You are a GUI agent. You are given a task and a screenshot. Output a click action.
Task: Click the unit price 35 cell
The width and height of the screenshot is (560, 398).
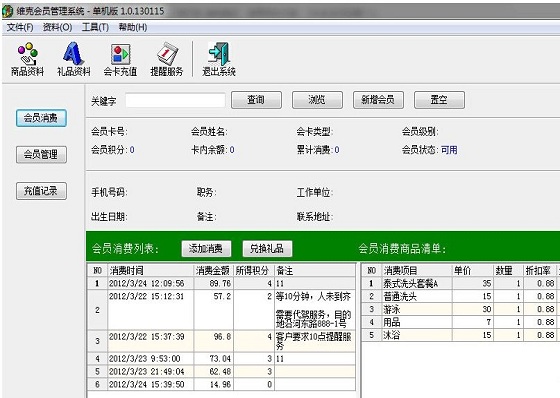(472, 284)
